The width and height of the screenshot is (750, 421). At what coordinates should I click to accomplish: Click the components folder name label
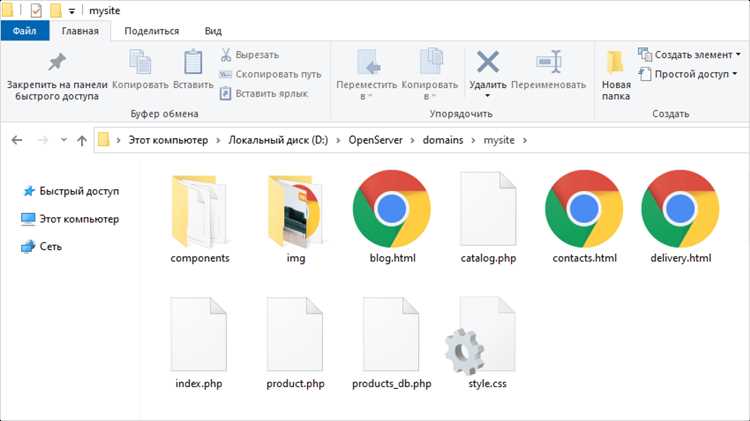200,258
